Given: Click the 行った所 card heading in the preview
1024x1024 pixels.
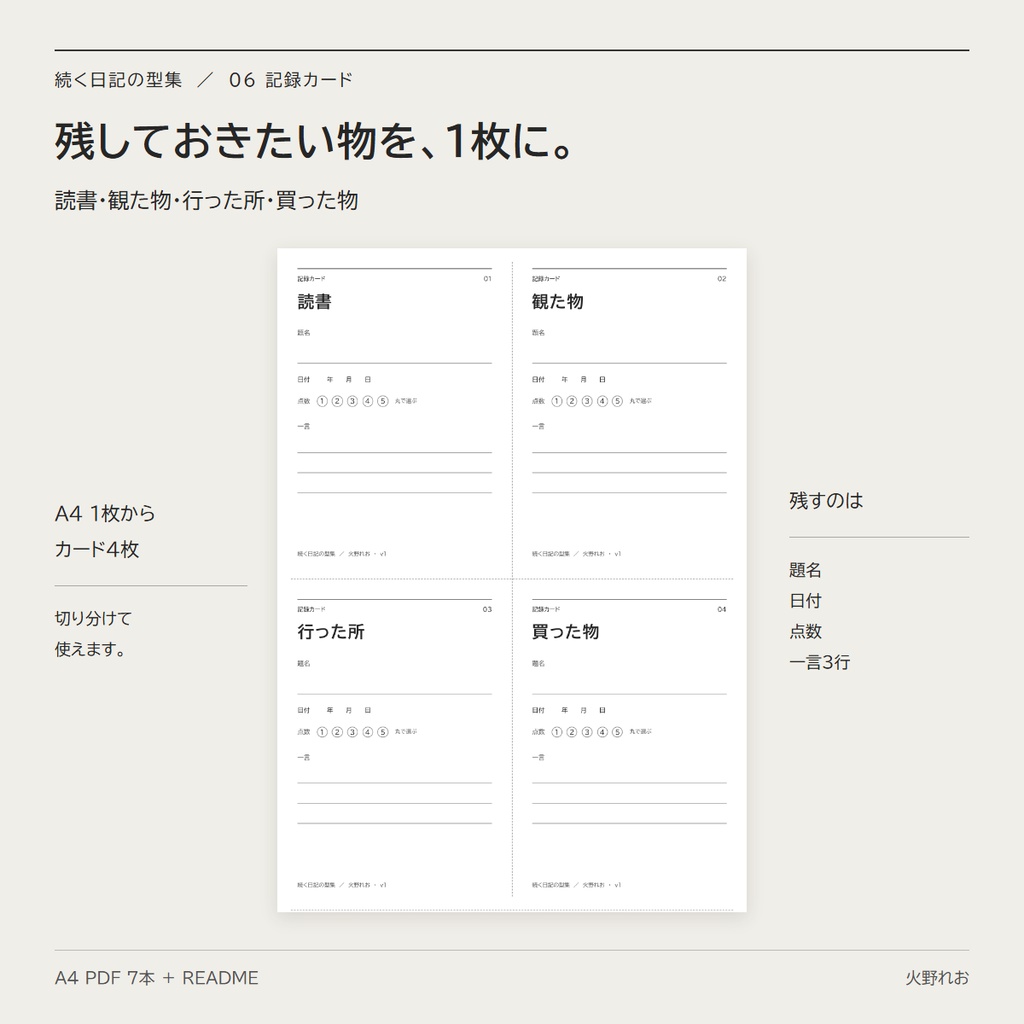Looking at the screenshot, I should [331, 632].
